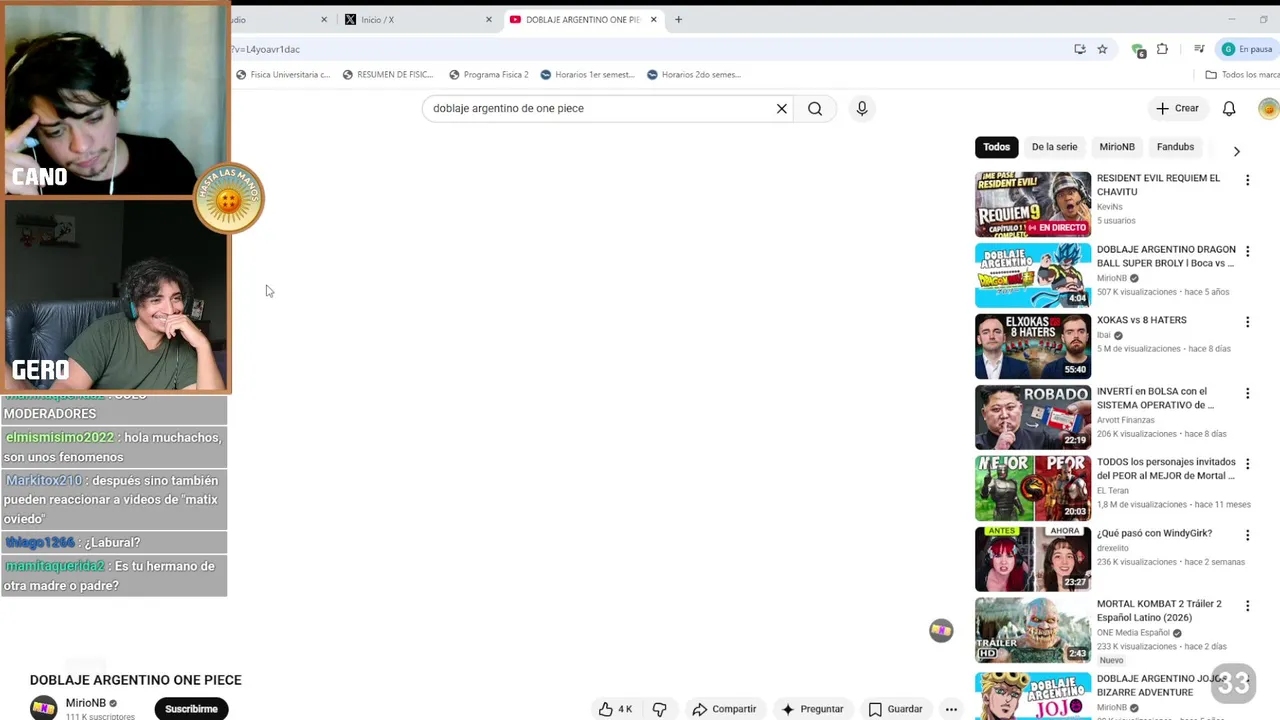Viewport: 1280px width, 720px height.
Task: Open the browser extensions puzzle icon
Action: coord(1162,49)
